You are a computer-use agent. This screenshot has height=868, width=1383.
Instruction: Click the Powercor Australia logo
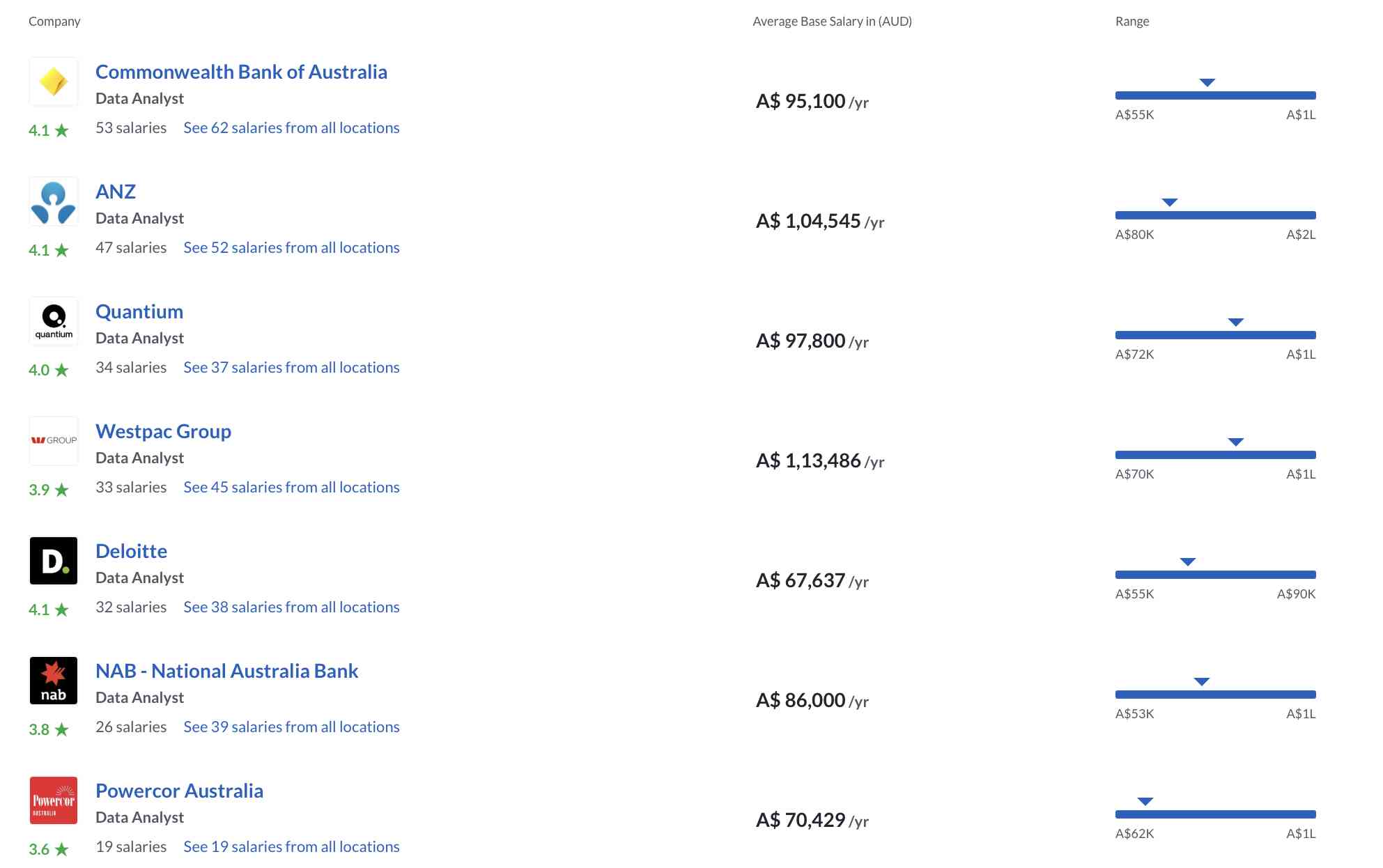(x=53, y=800)
